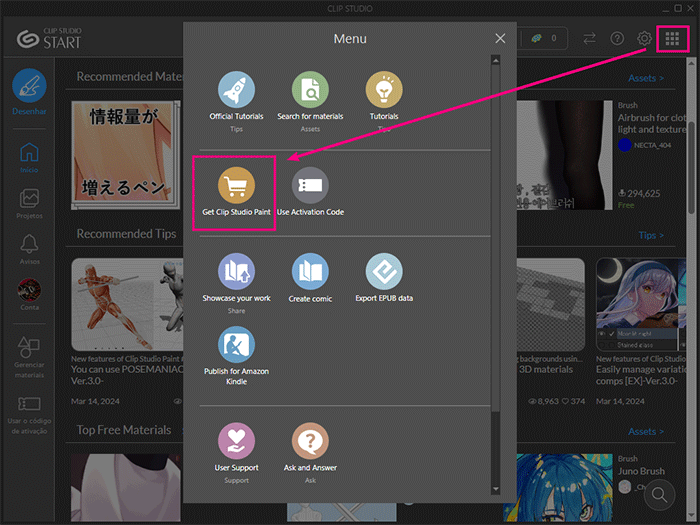Open the grid menu icon in the top right

[673, 39]
